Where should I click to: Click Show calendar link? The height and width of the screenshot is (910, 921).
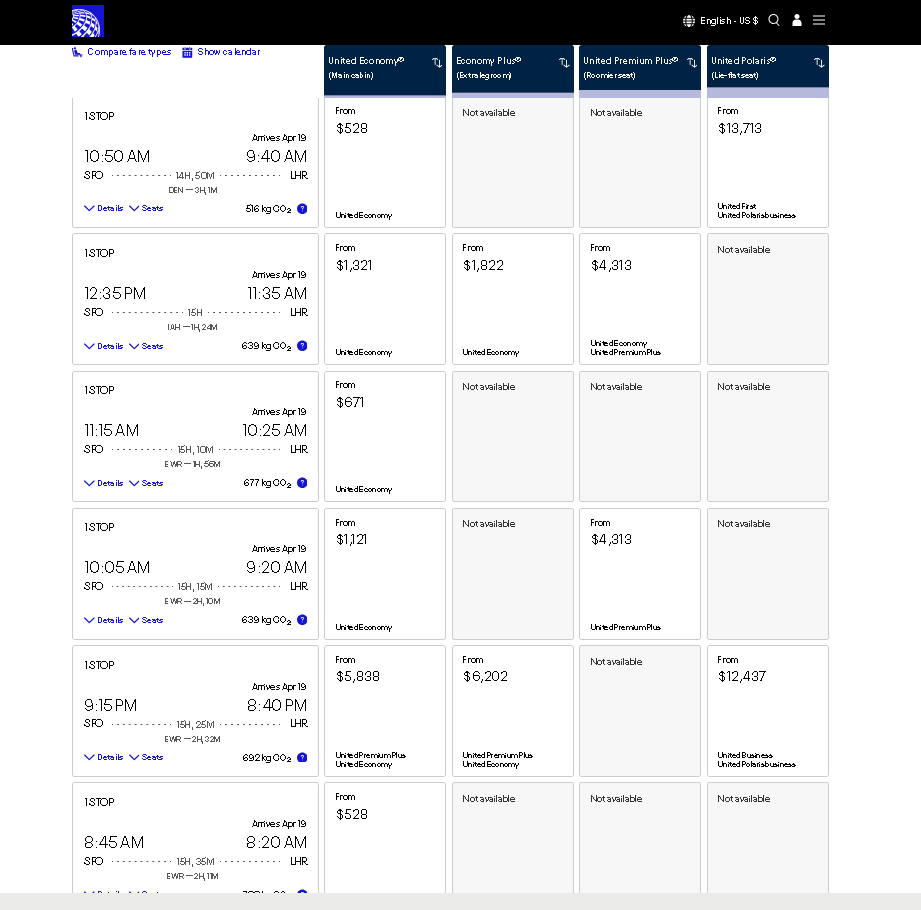coord(221,52)
